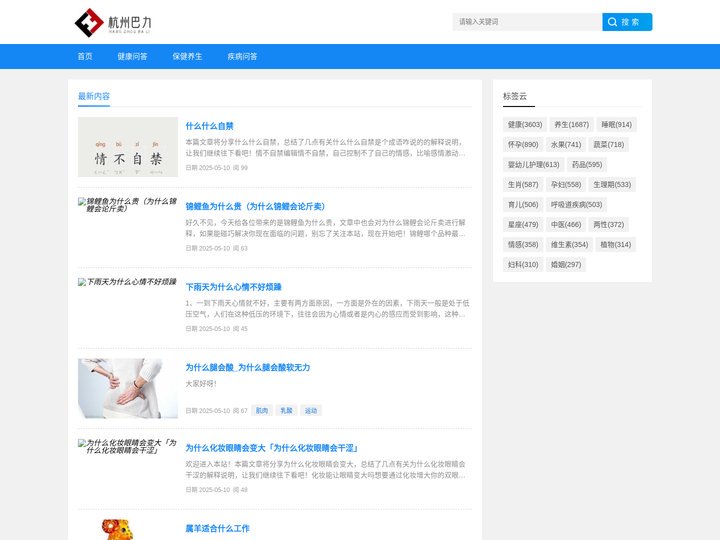Open the 疾病问答 navigation item
Screen dimensions: 720x540
242,56
